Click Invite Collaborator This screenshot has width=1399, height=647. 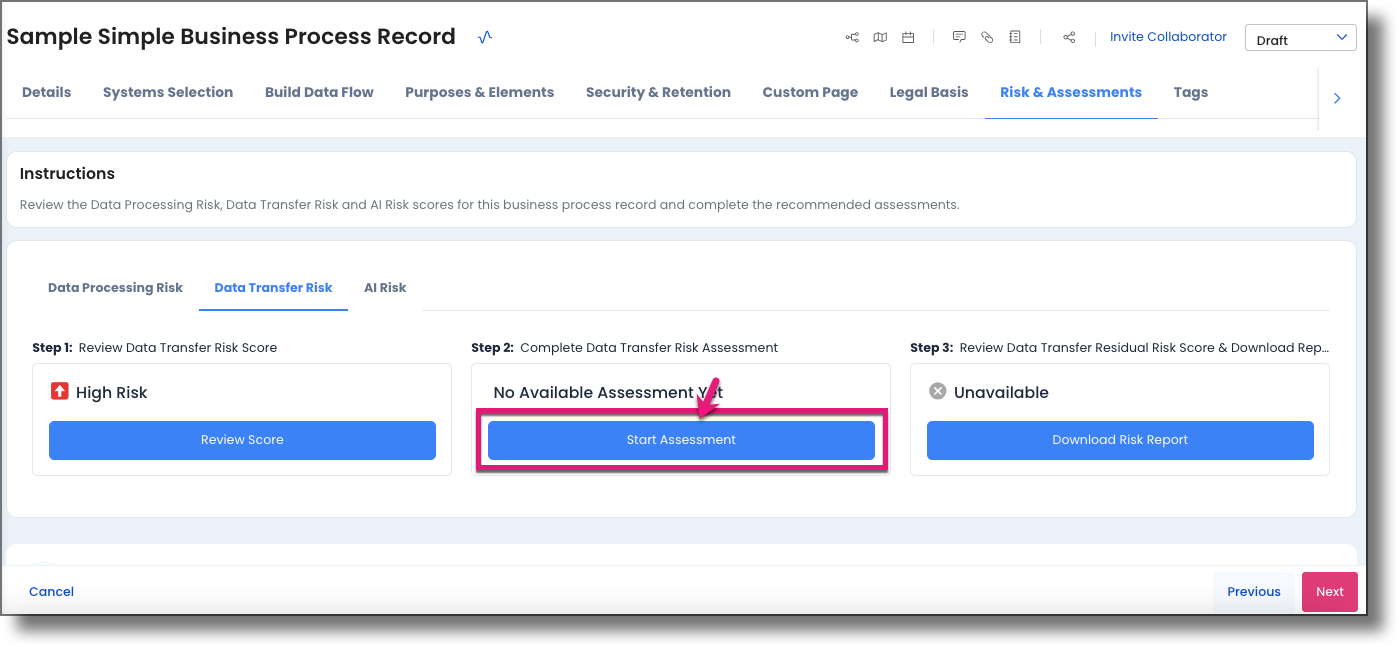coord(1168,36)
